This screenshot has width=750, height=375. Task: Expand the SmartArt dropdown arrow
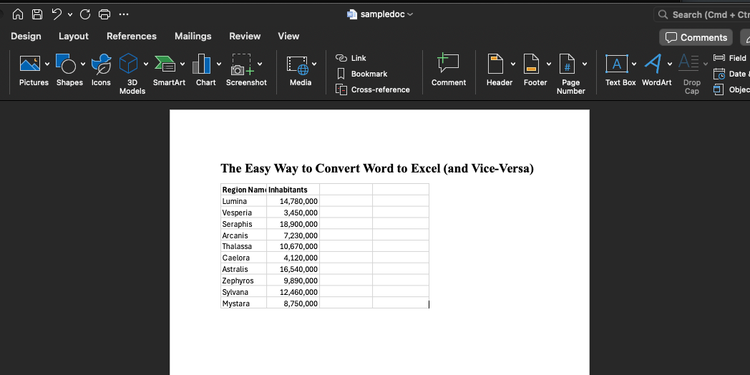pyautogui.click(x=183, y=64)
